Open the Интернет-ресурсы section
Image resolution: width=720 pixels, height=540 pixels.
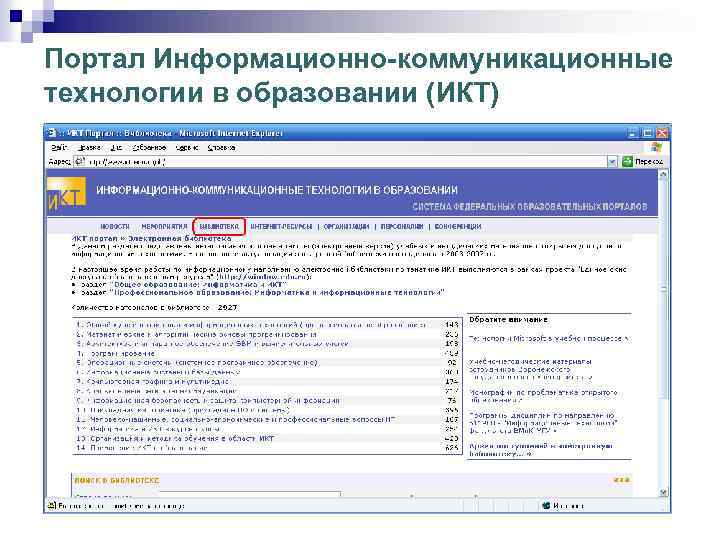(x=281, y=226)
